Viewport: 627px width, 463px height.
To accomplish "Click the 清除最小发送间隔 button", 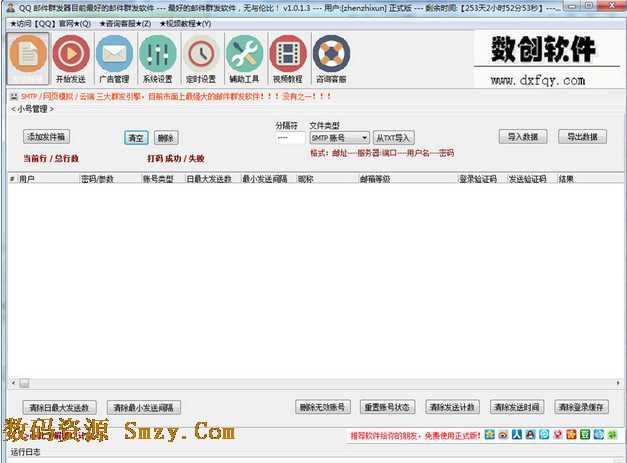I will (144, 407).
